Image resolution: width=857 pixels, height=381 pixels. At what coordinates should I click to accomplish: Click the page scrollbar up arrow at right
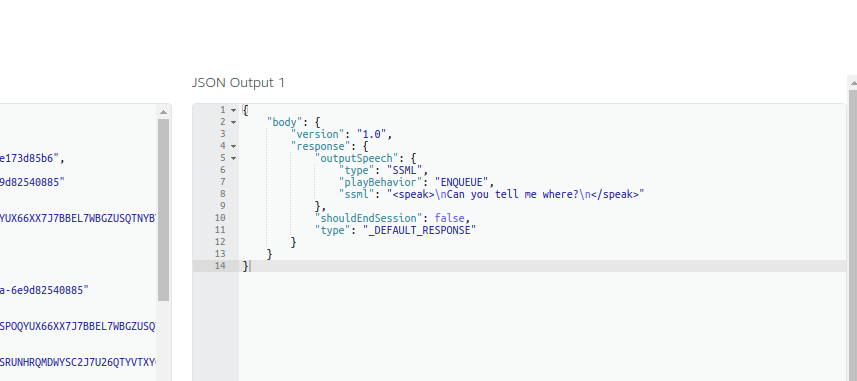point(853,83)
